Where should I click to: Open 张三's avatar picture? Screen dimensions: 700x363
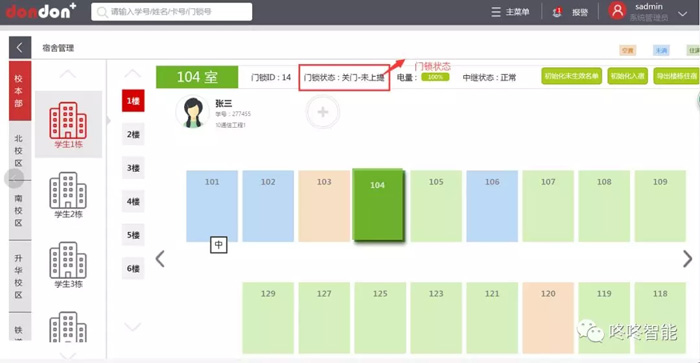pos(192,112)
